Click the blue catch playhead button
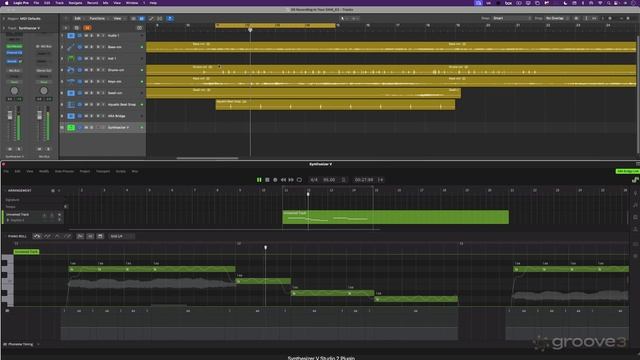The height and width of the screenshot is (360, 640). tap(170, 18)
